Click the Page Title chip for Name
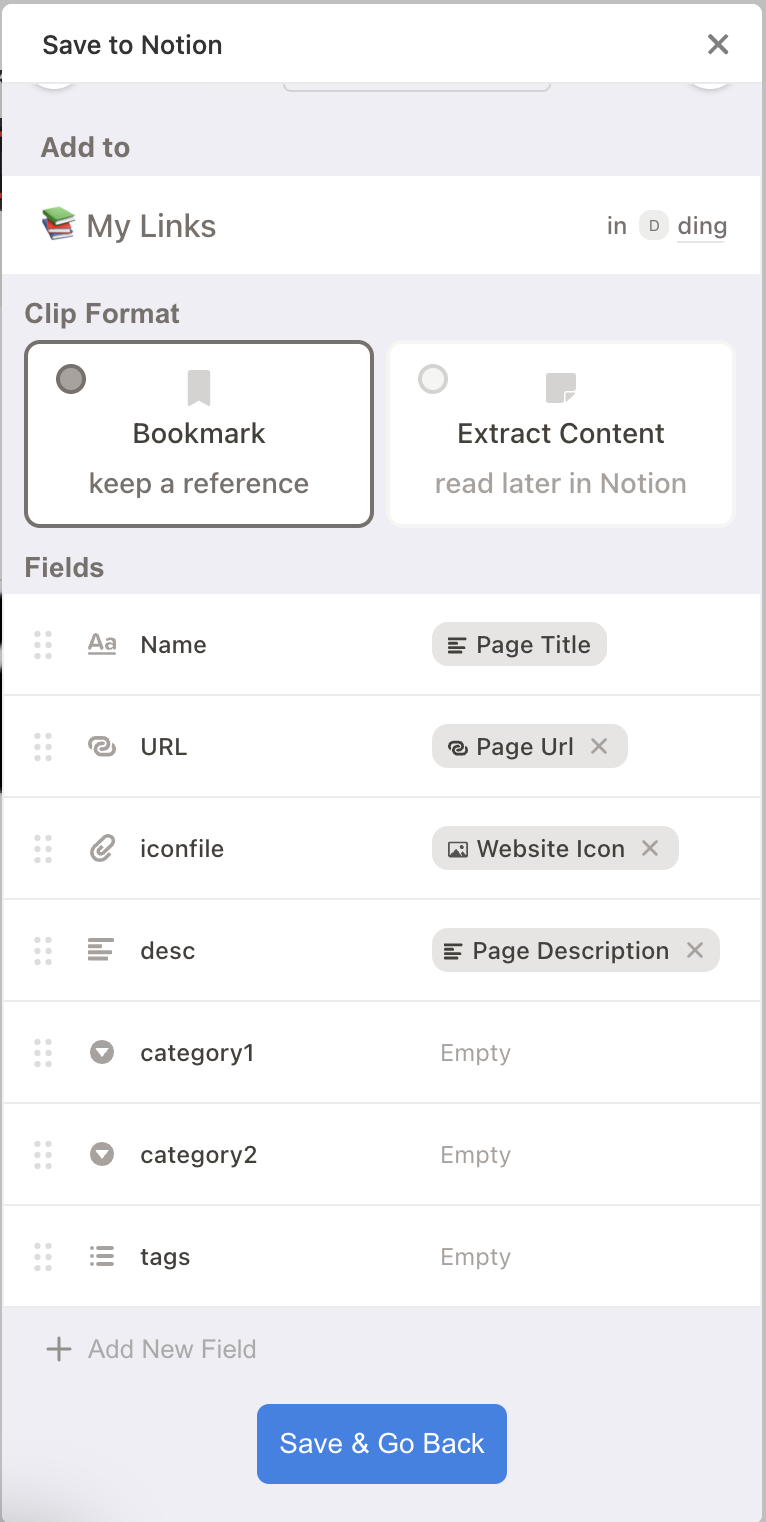The image size is (766, 1522). pos(519,645)
